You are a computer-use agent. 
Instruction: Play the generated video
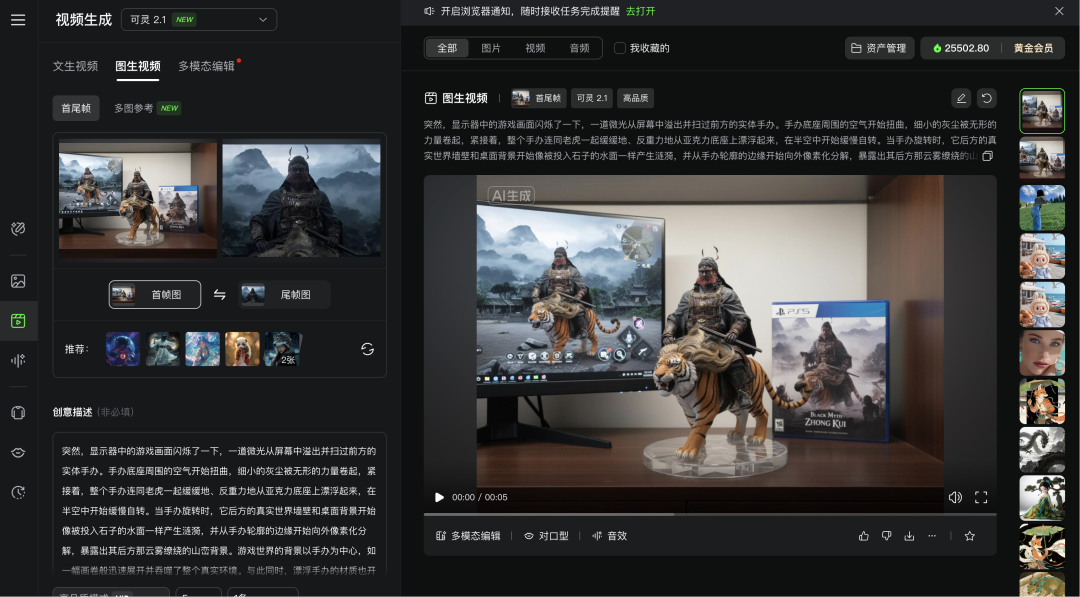pos(439,497)
